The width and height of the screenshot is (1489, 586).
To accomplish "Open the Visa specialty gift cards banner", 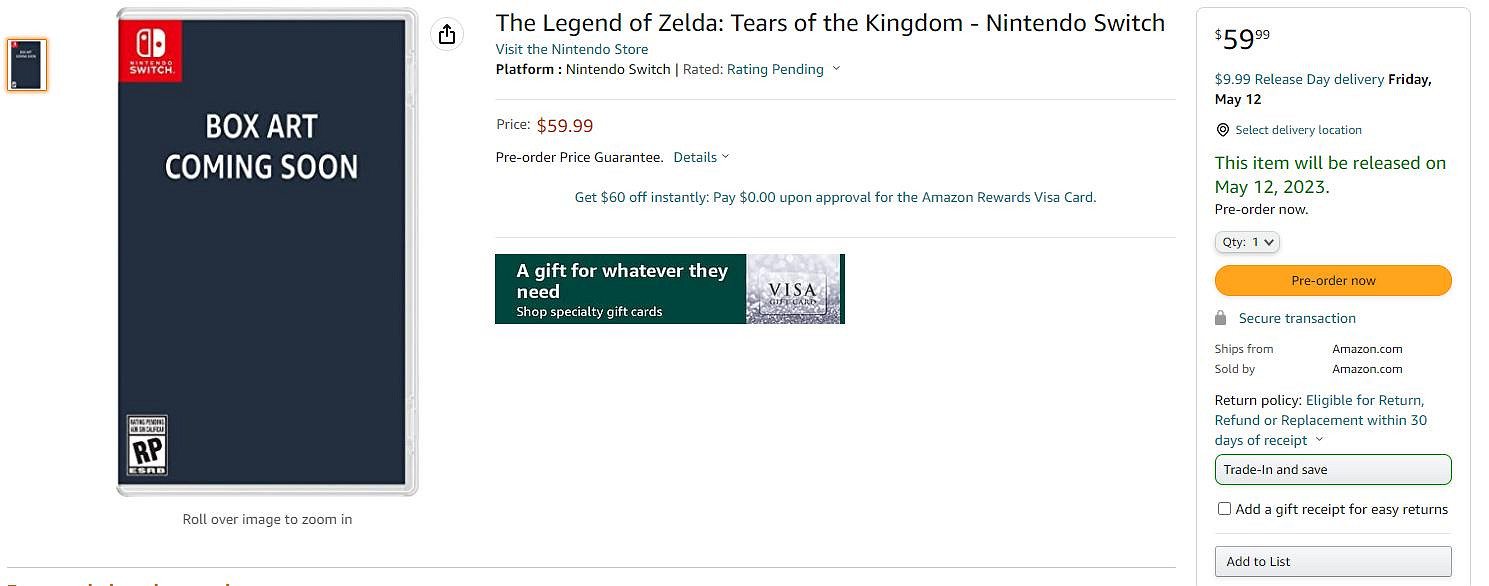I will [x=620, y=289].
